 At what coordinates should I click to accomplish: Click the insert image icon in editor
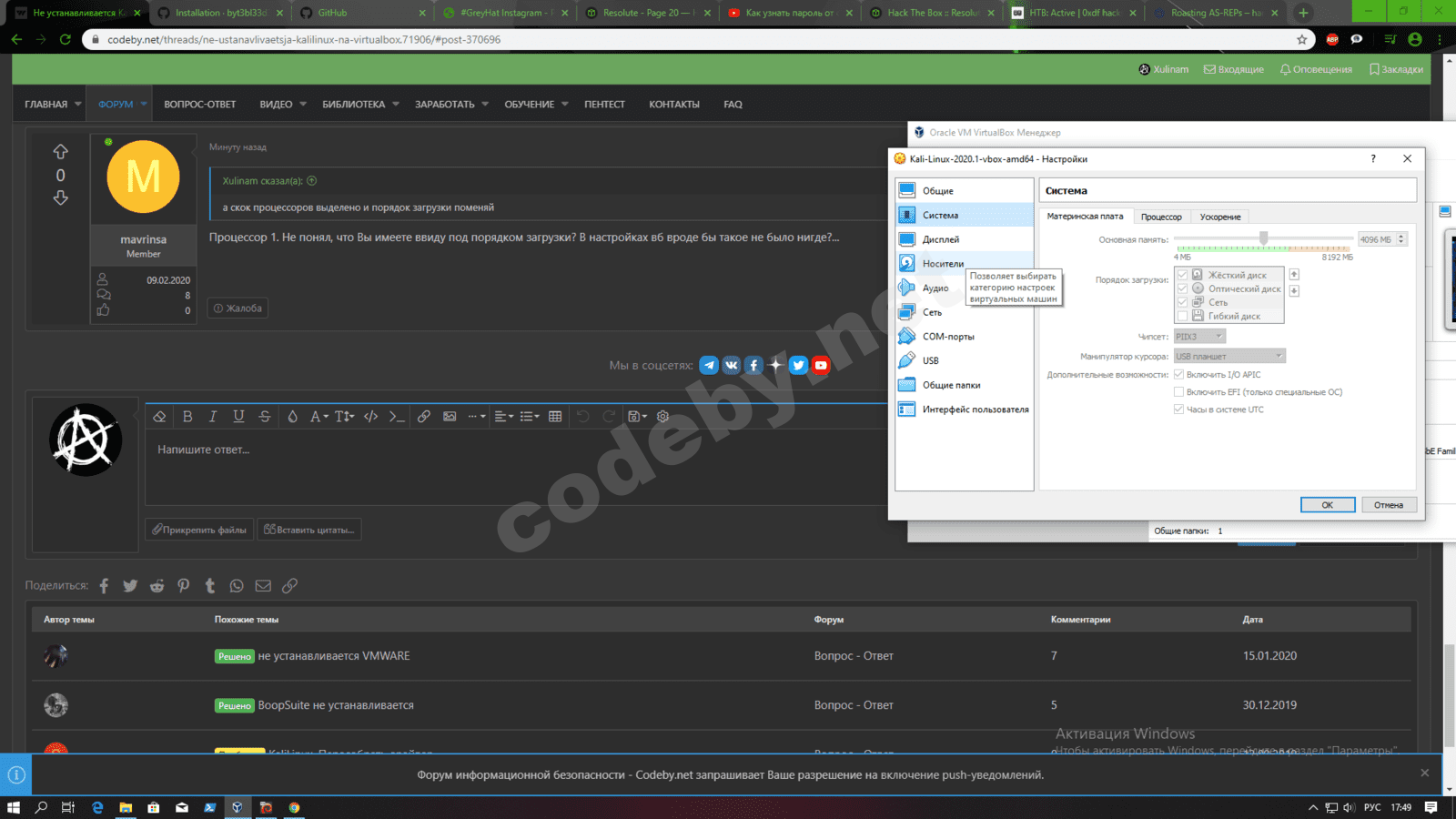pyautogui.click(x=450, y=417)
